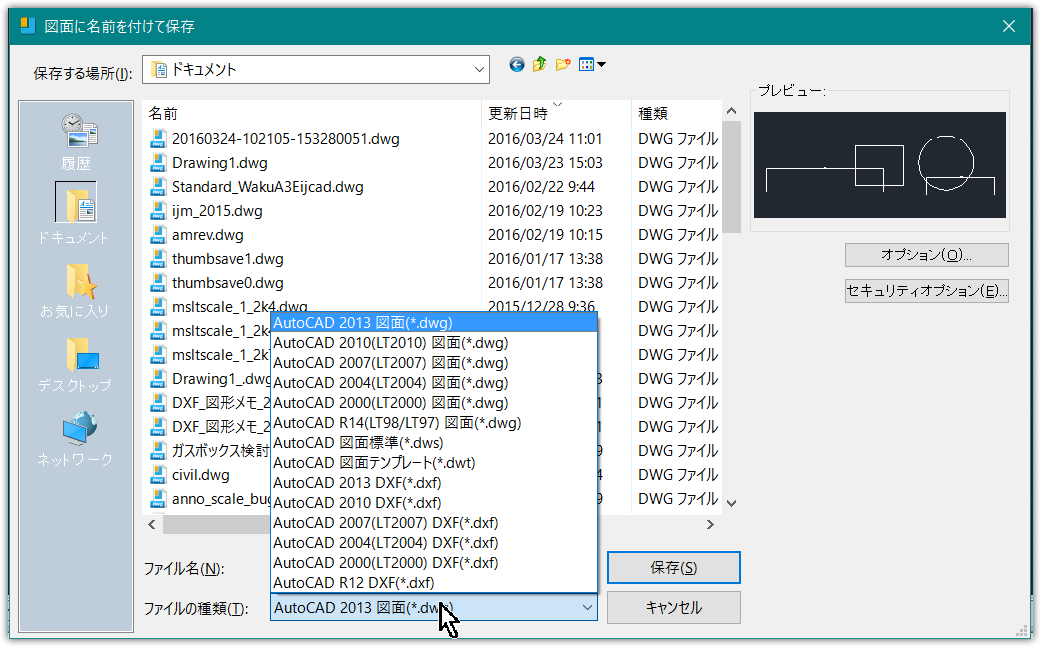Choose AutoCAD 2010(LT2010) 図面(*.dwg)
Image resolution: width=1041 pixels, height=647 pixels.
pyautogui.click(x=434, y=342)
